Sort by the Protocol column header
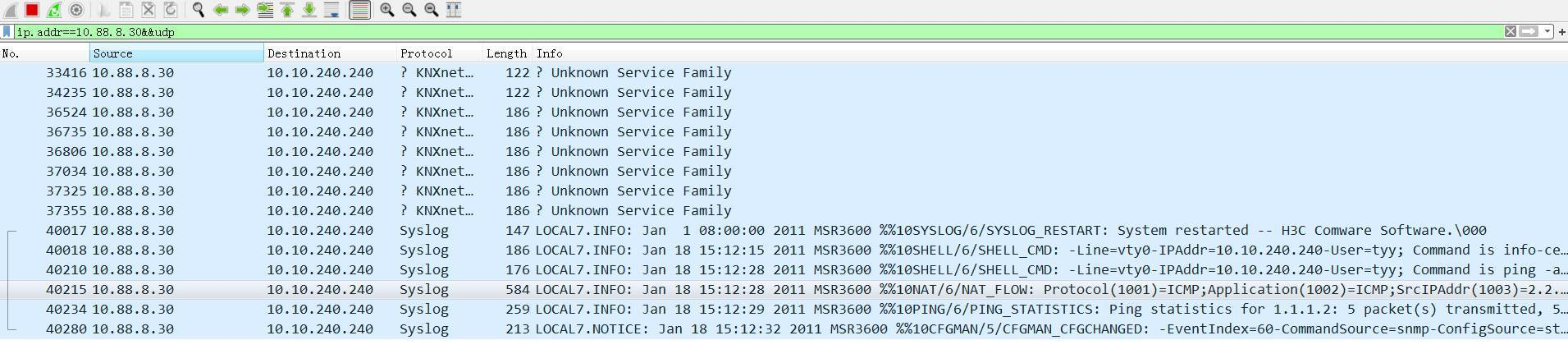Image resolution: width=1568 pixels, height=363 pixels. point(426,53)
